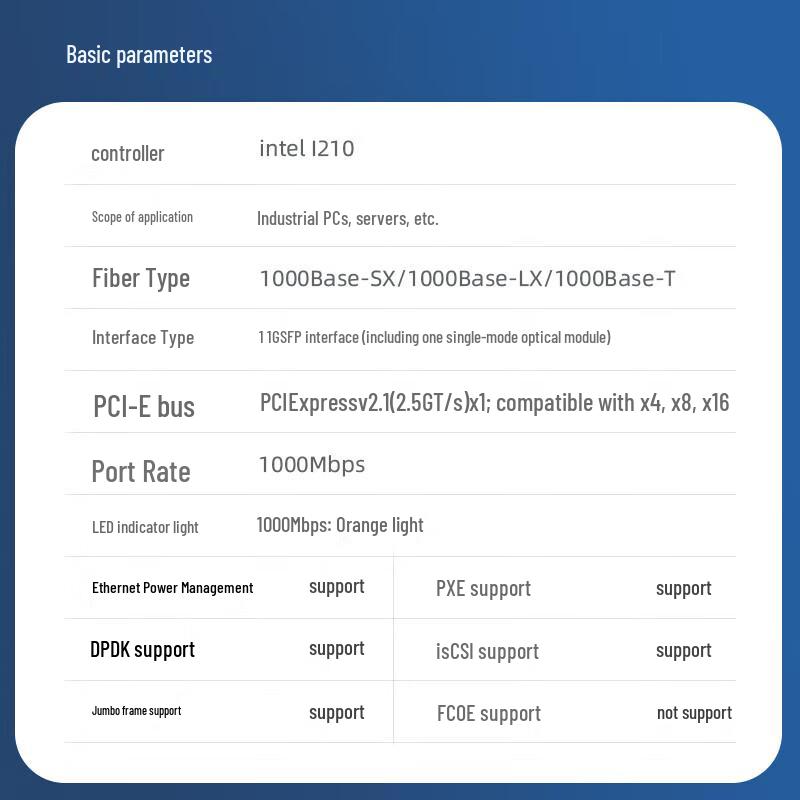
Task: Select the 'DPDK support' label
Action: tap(142, 650)
